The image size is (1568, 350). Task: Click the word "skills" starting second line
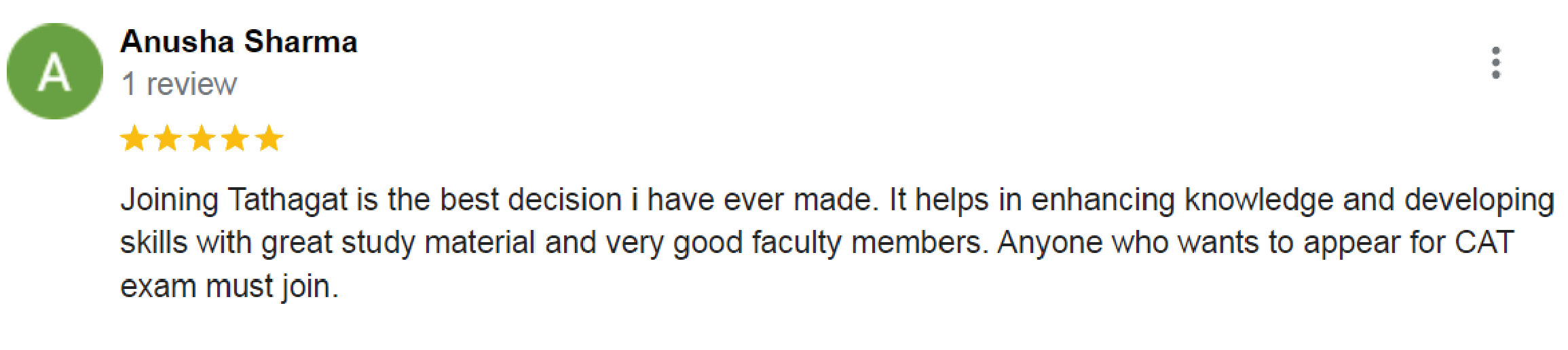pos(153,242)
